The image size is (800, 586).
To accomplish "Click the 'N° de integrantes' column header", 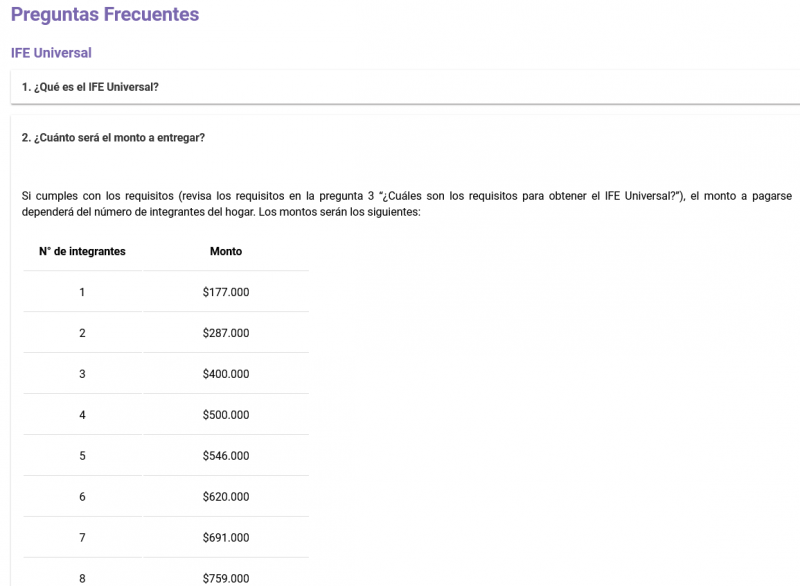I will click(82, 251).
